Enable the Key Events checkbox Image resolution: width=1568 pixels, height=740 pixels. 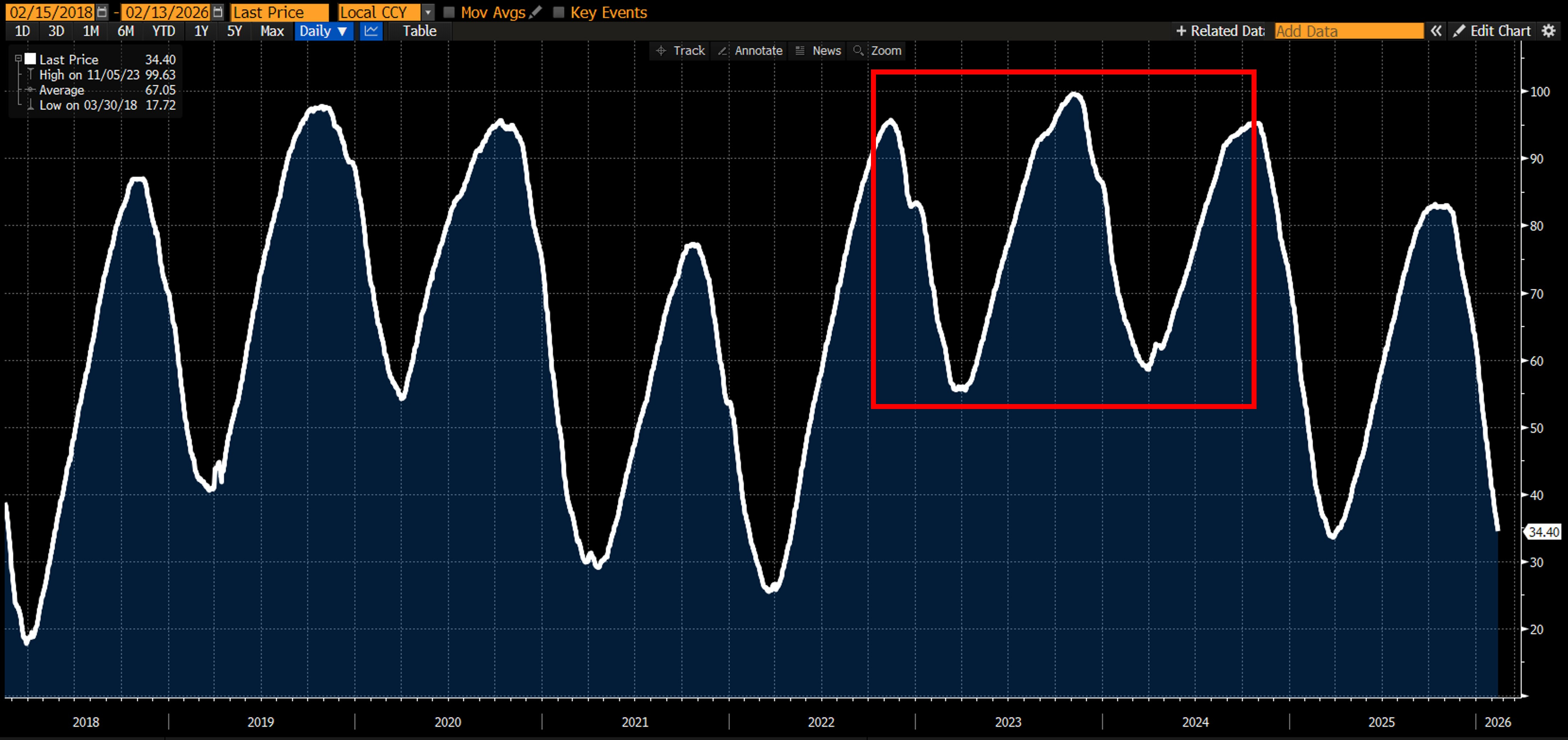pyautogui.click(x=558, y=12)
